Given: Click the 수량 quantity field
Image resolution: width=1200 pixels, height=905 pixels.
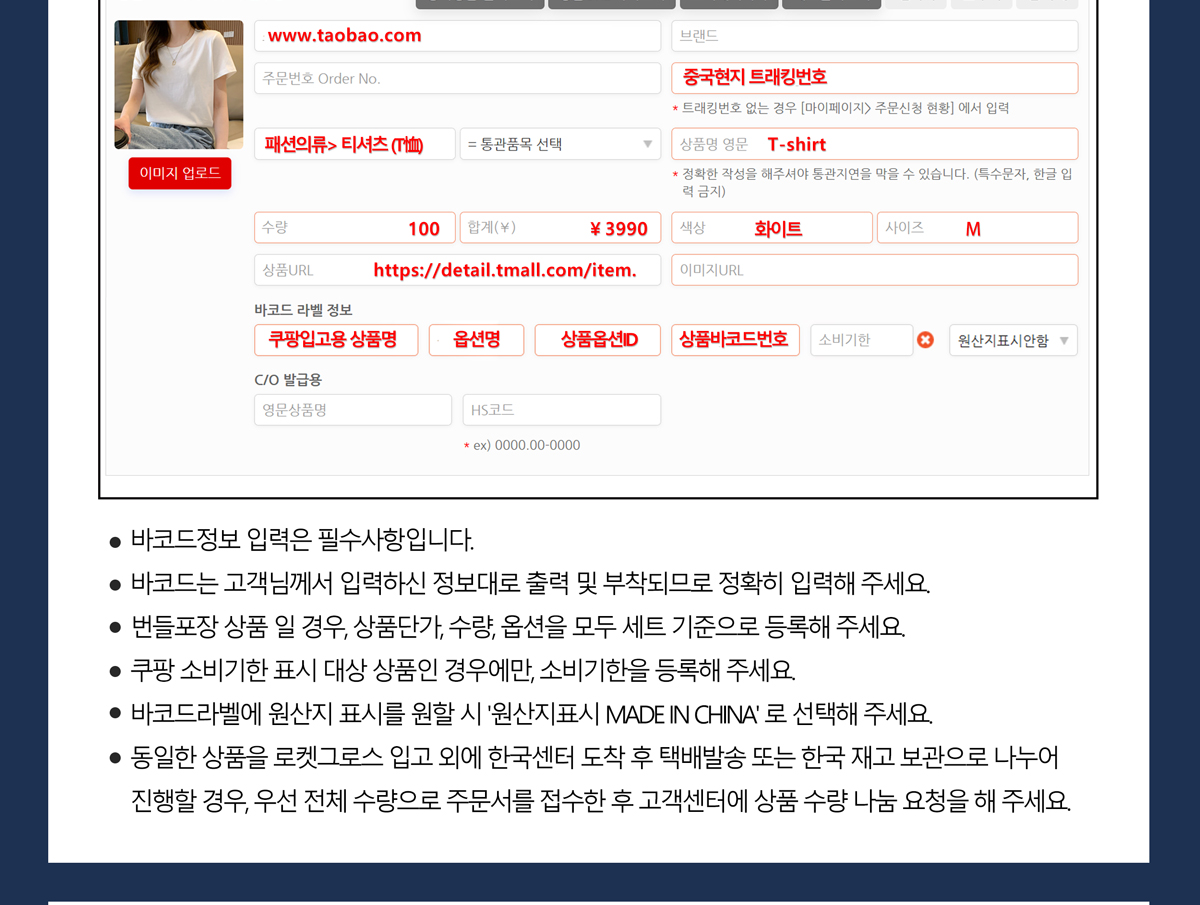Looking at the screenshot, I should [x=355, y=228].
